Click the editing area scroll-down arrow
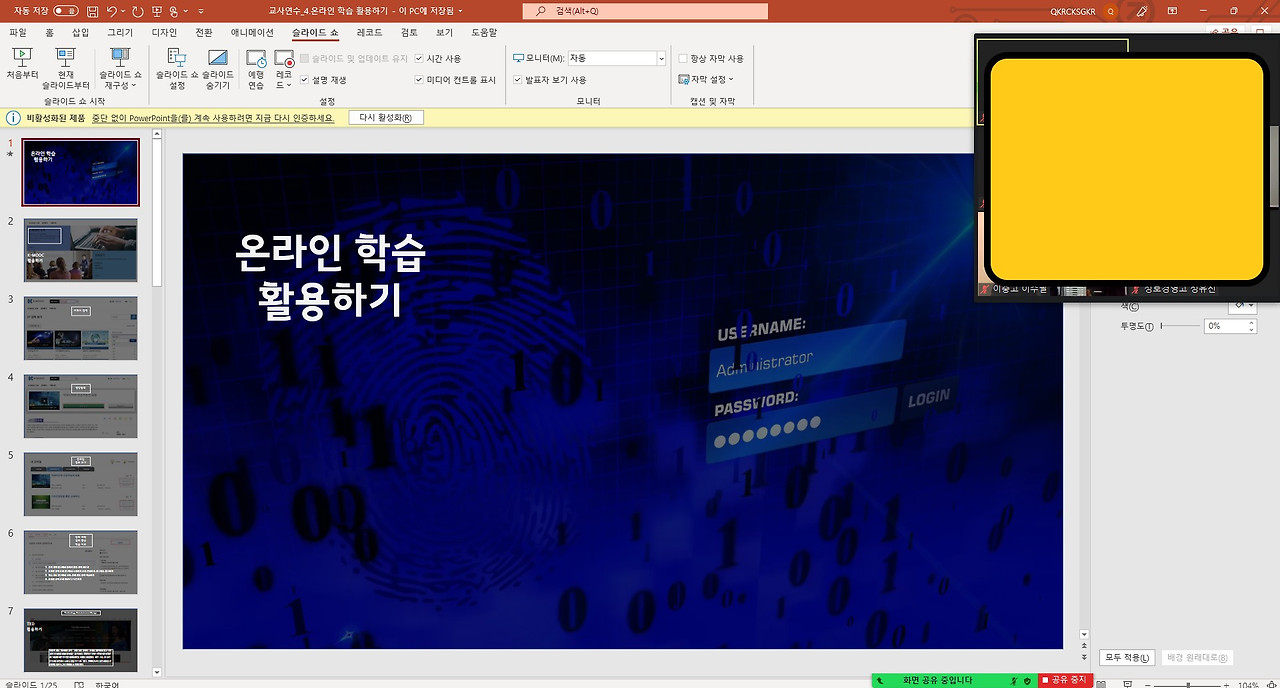1280x688 pixels. [x=1084, y=633]
